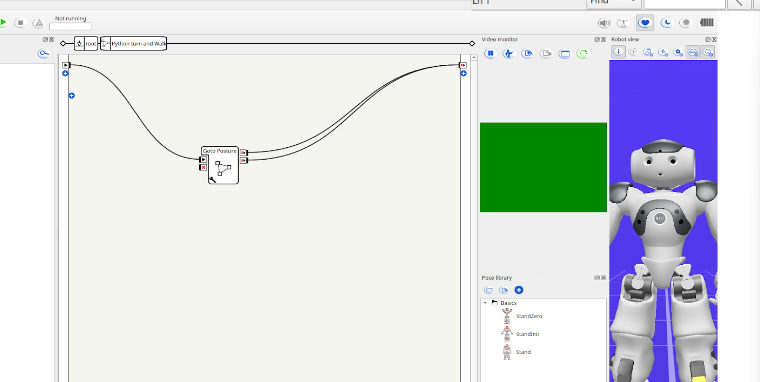
Task: Click the Not running progress bar
Action: coord(70,26)
